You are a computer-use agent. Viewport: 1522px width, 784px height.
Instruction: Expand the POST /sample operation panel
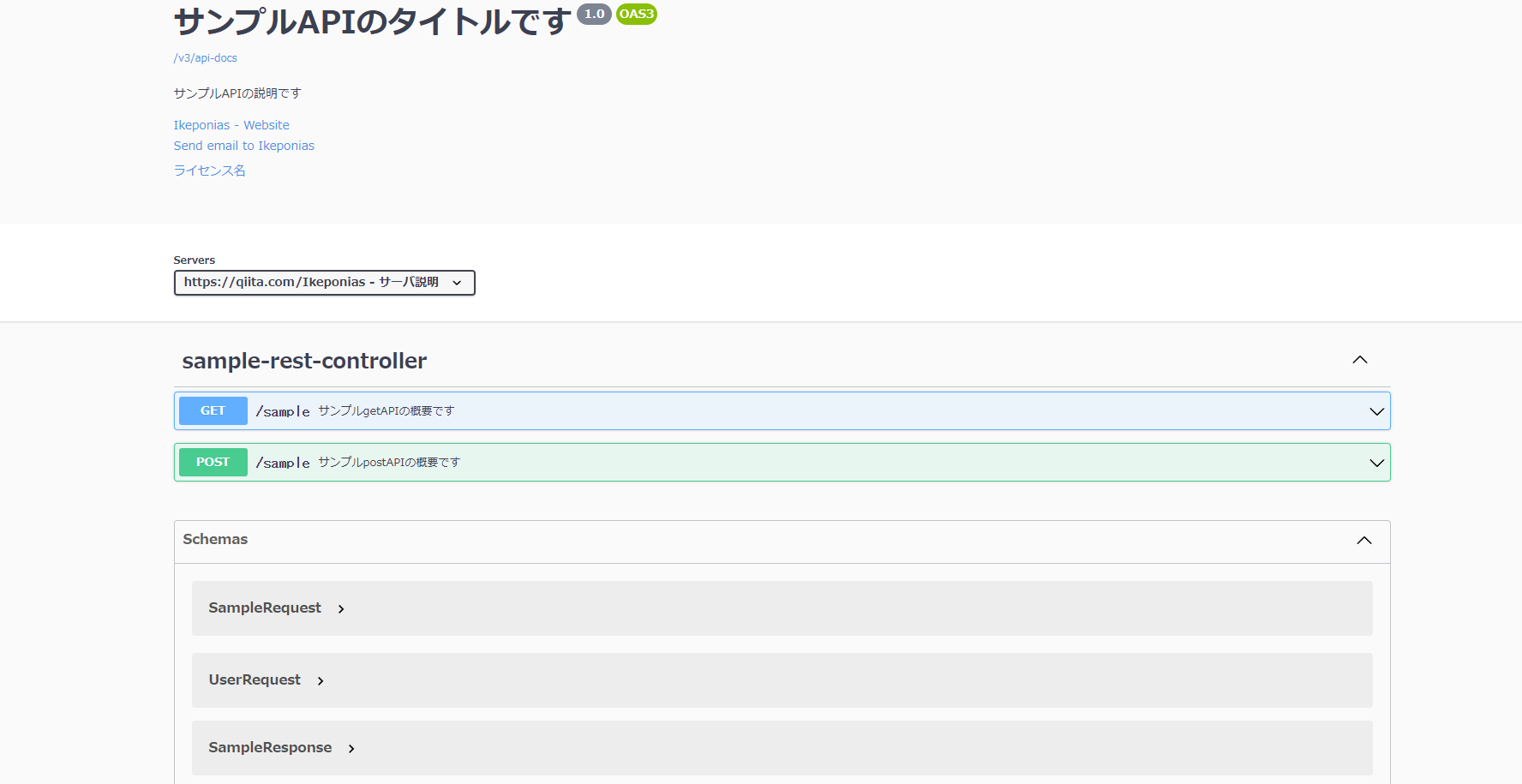click(x=771, y=462)
